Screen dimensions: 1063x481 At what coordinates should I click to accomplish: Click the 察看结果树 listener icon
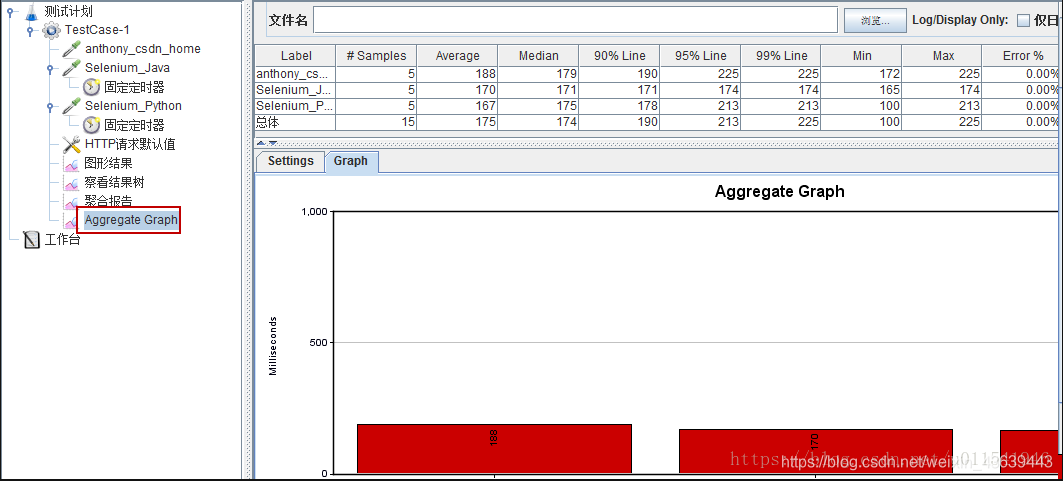[x=72, y=183]
